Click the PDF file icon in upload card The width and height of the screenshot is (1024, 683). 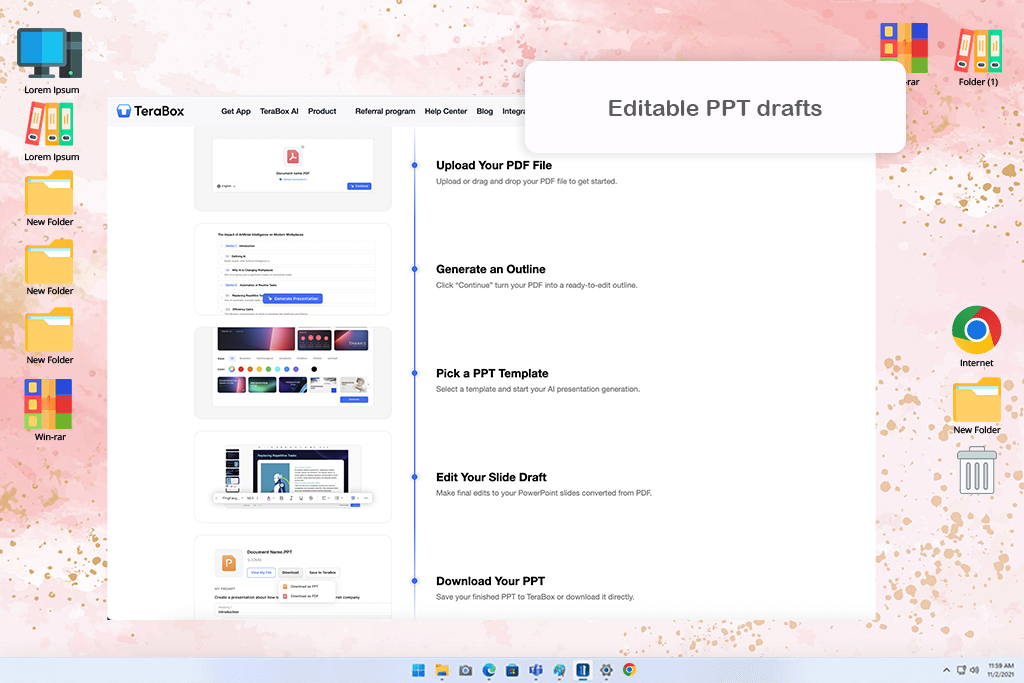[x=293, y=157]
